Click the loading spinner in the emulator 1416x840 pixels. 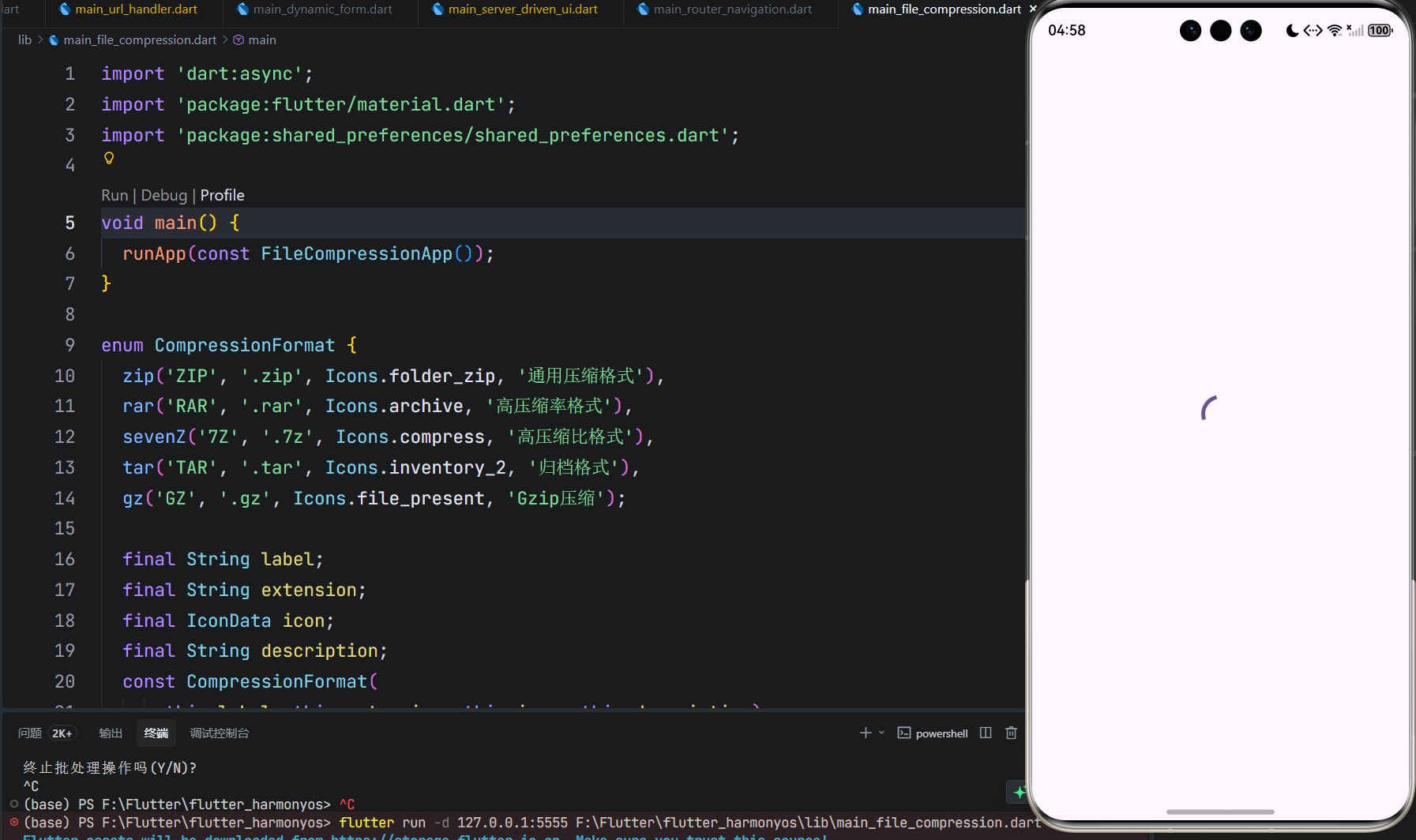point(1209,408)
